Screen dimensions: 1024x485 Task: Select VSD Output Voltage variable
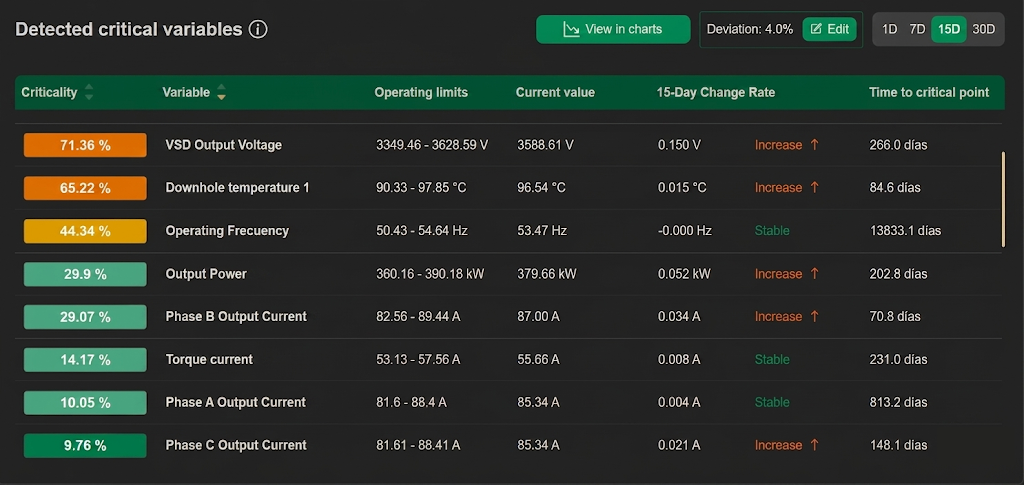(x=223, y=145)
